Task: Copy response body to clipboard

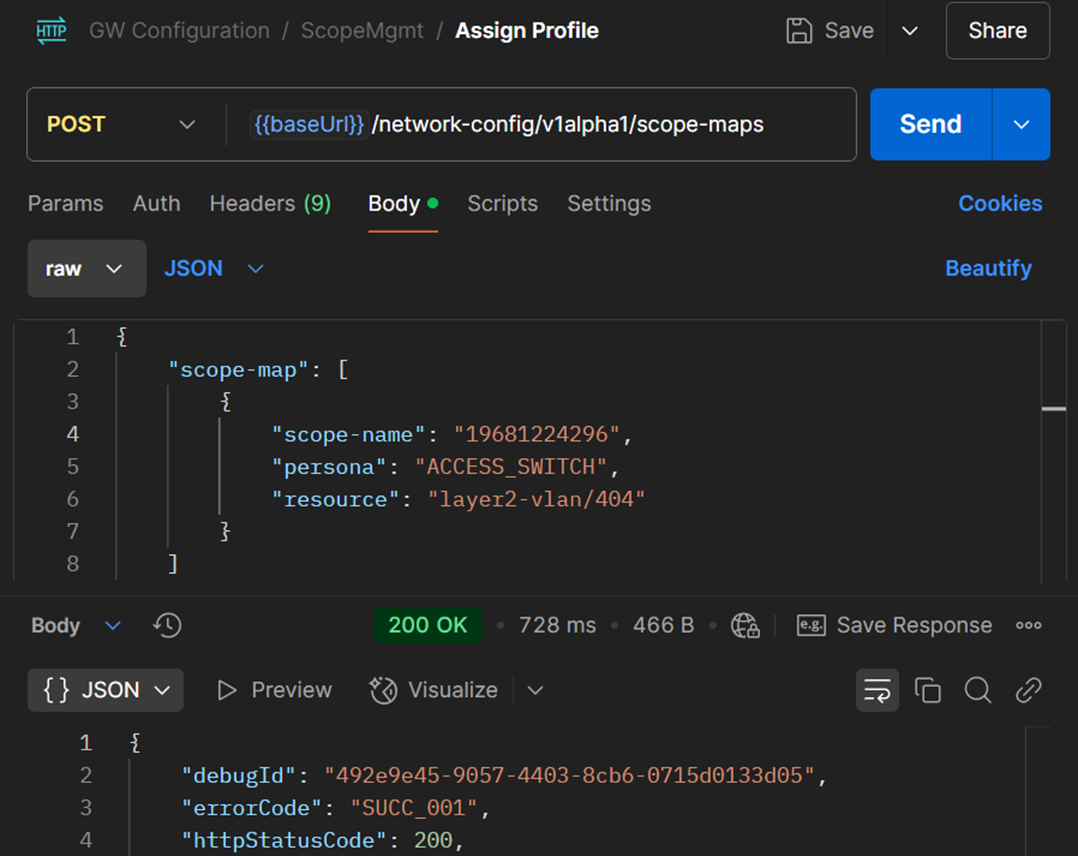Action: coord(928,690)
